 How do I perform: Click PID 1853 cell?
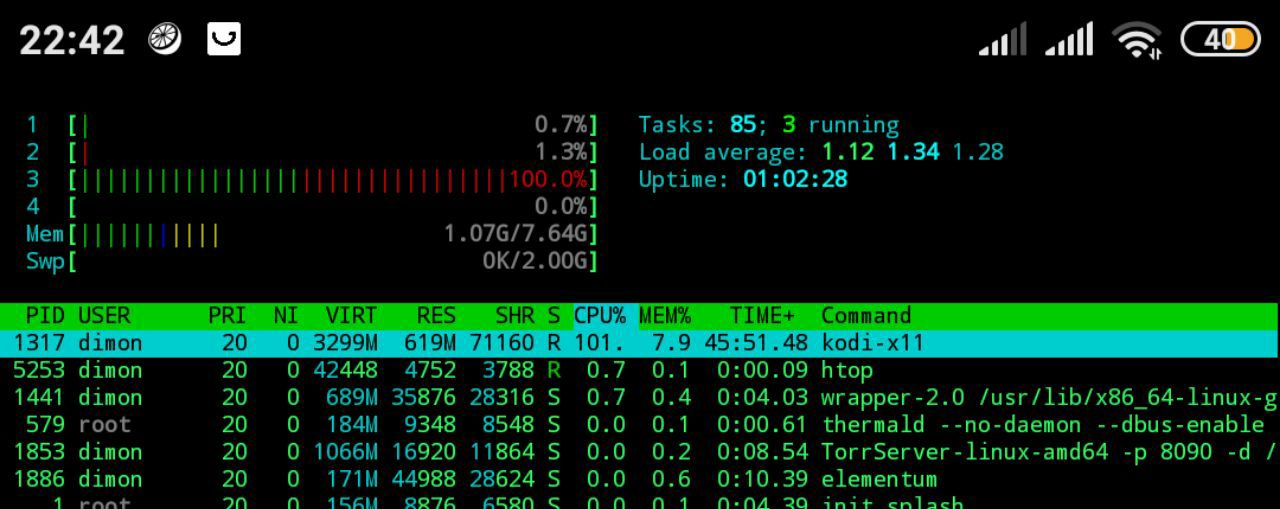(x=39, y=452)
